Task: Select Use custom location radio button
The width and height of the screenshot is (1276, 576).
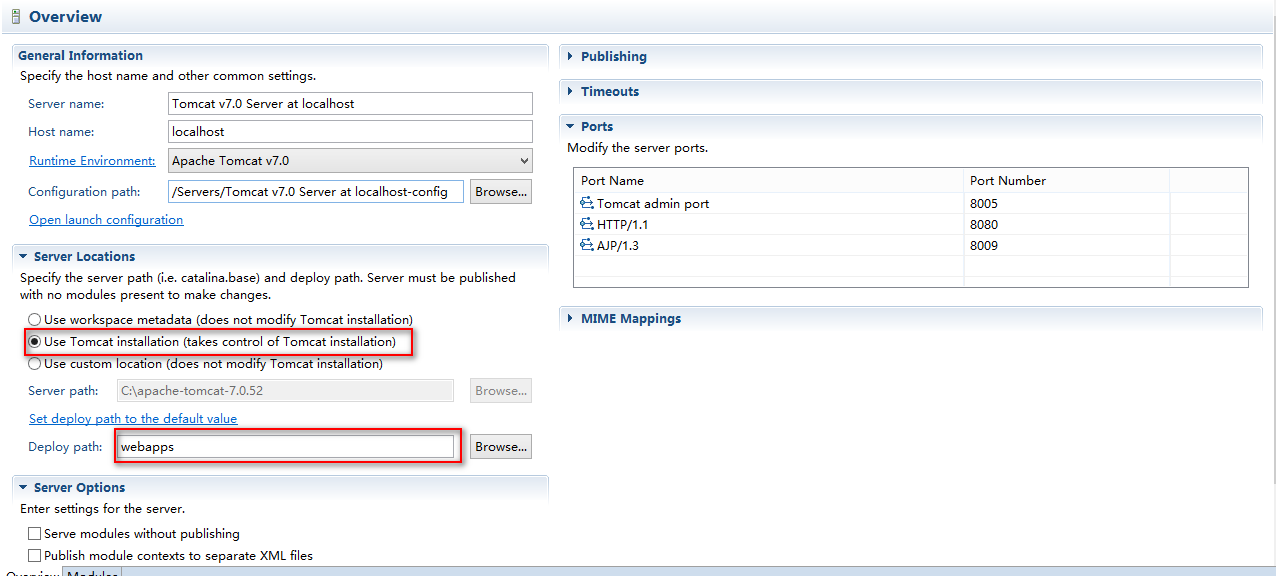Action: 35,364
